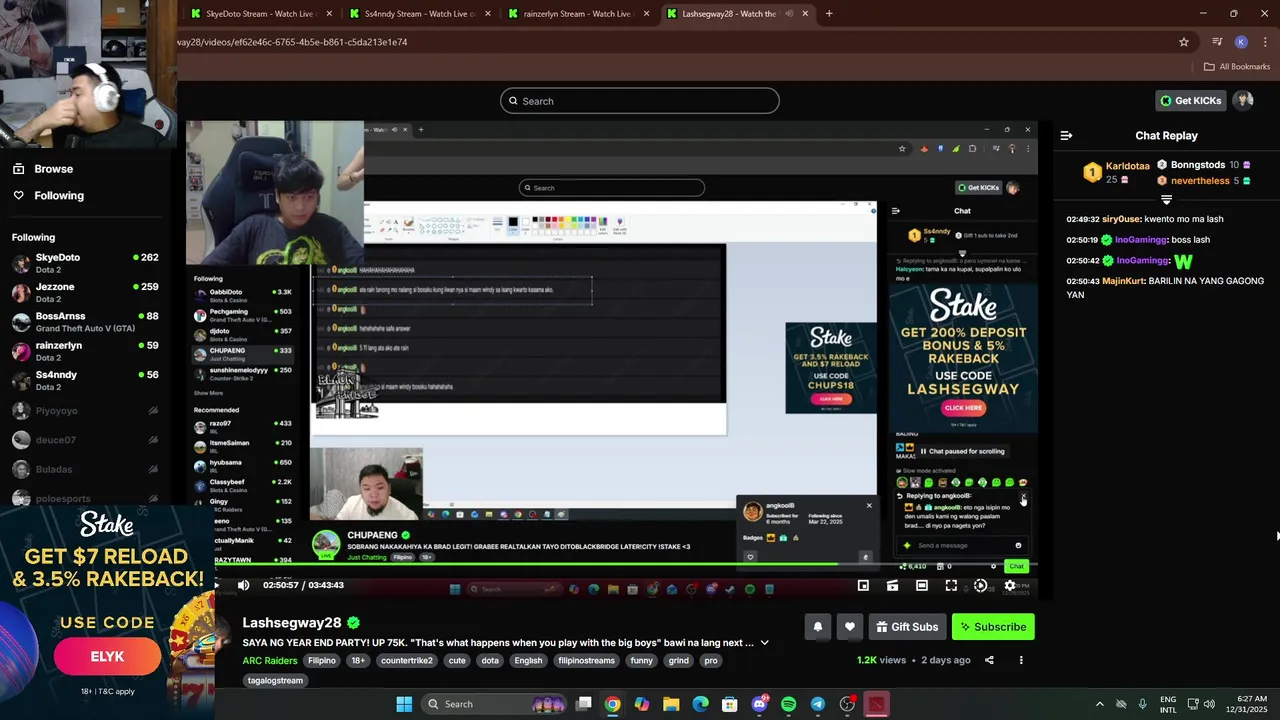The image size is (1280, 720).
Task: Open Ss4nndy followed channel
Action: click(x=85, y=380)
